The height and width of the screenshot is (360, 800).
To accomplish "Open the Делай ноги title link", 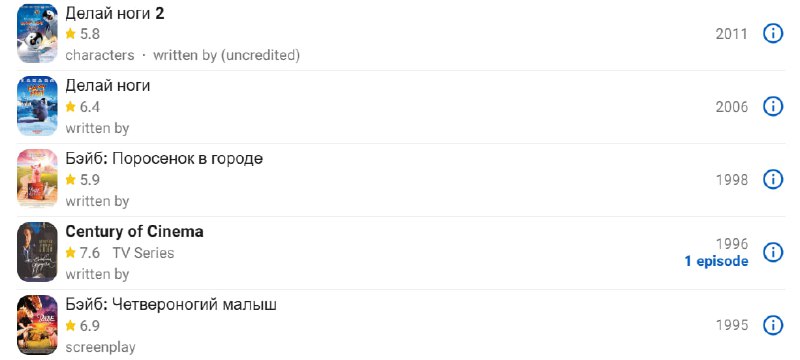I will [108, 86].
